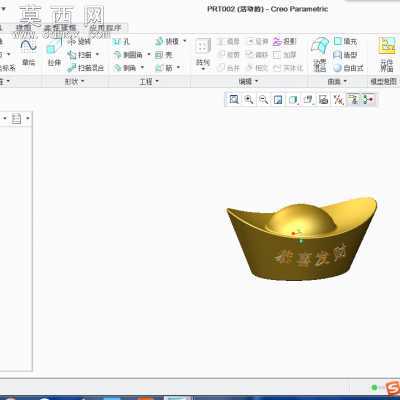Click the Mirror (镜像) button

(x=229, y=41)
